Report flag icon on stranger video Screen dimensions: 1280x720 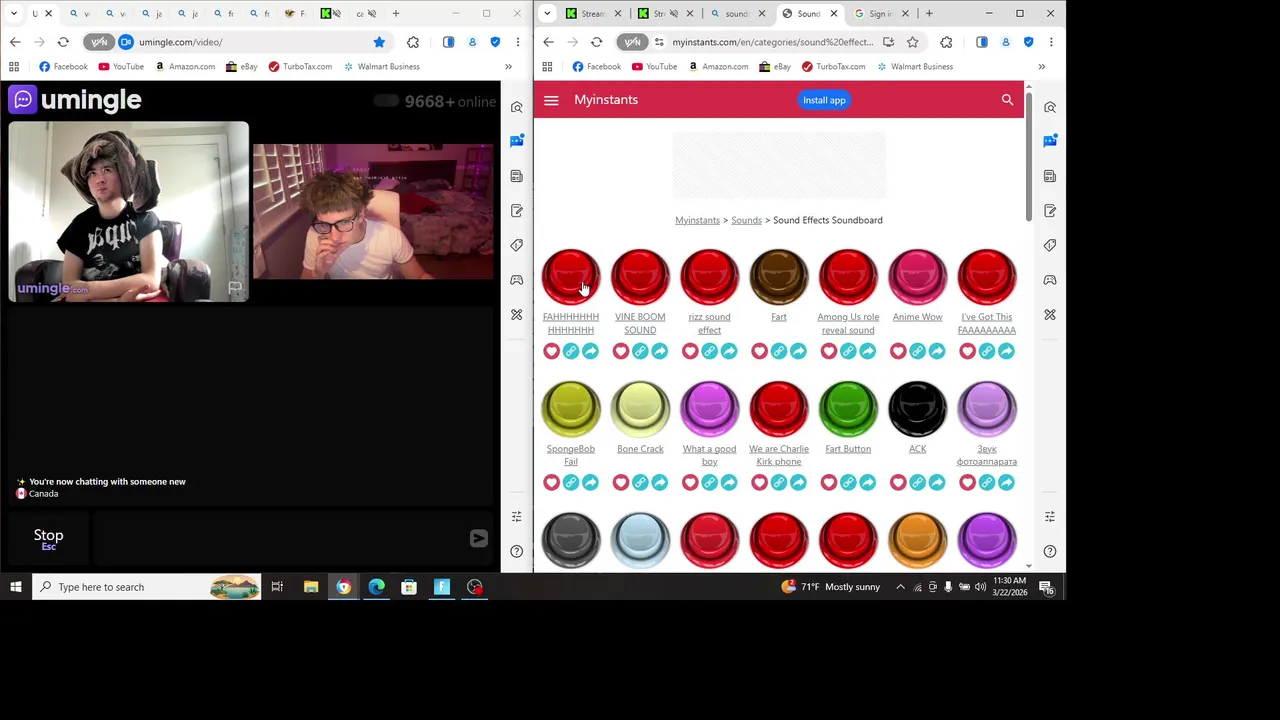point(235,288)
